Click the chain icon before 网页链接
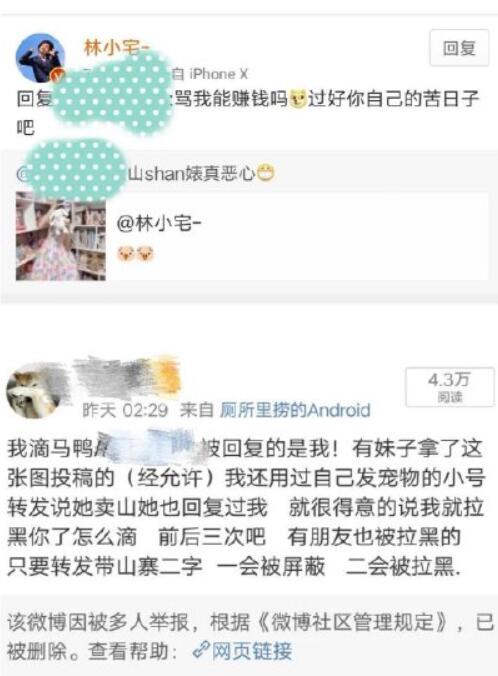498x676 pixels. (x=200, y=649)
